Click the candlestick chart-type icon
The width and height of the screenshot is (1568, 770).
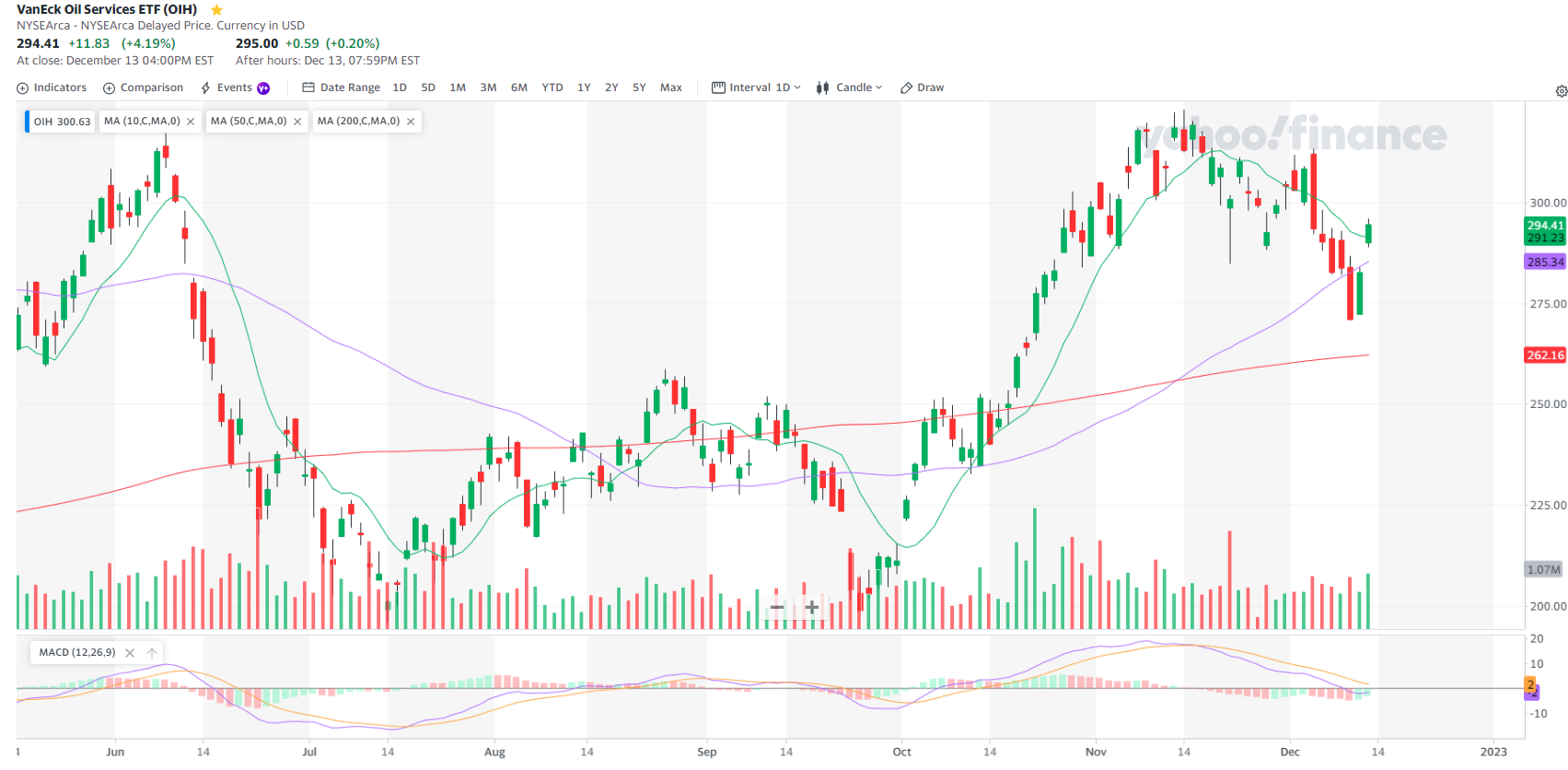click(822, 88)
